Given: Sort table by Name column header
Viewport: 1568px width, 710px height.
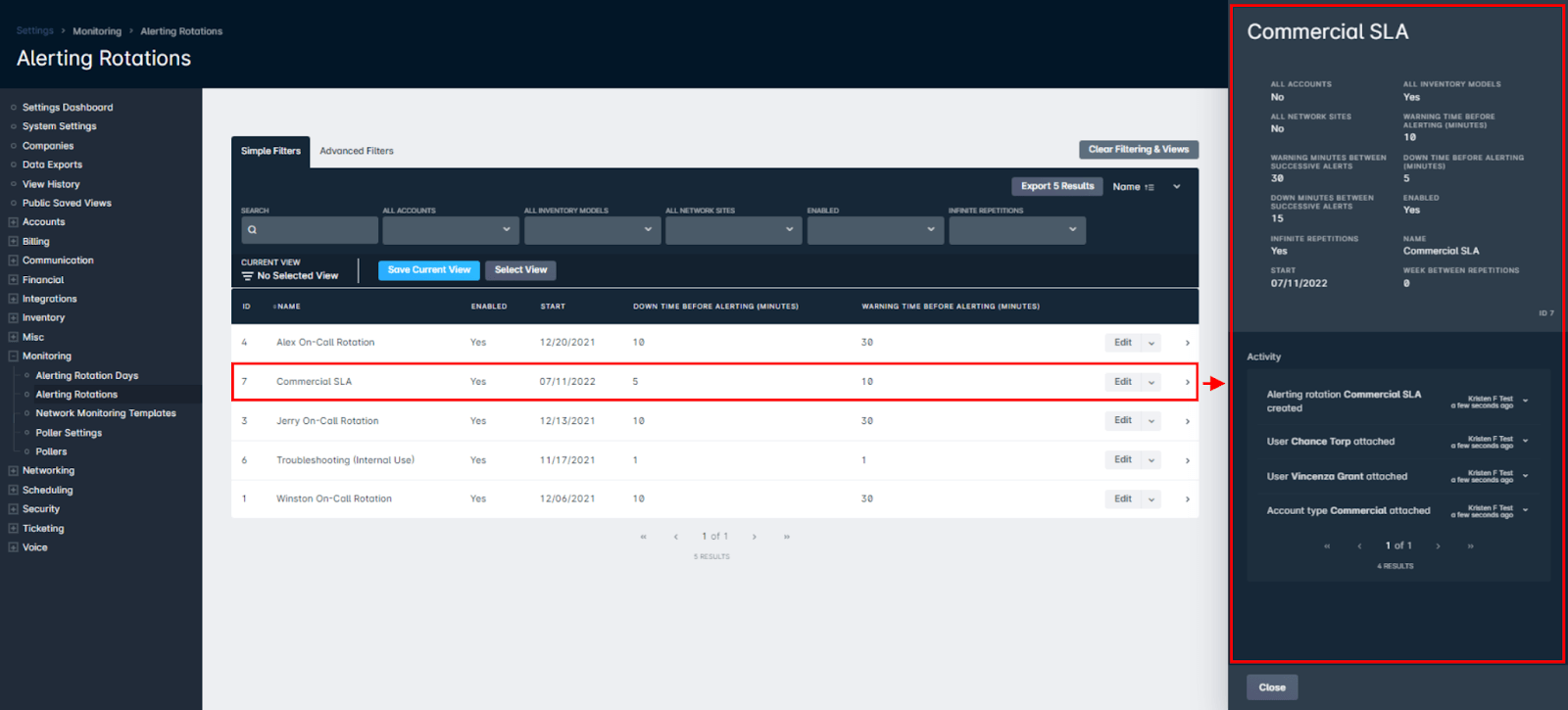Looking at the screenshot, I should pos(287,307).
